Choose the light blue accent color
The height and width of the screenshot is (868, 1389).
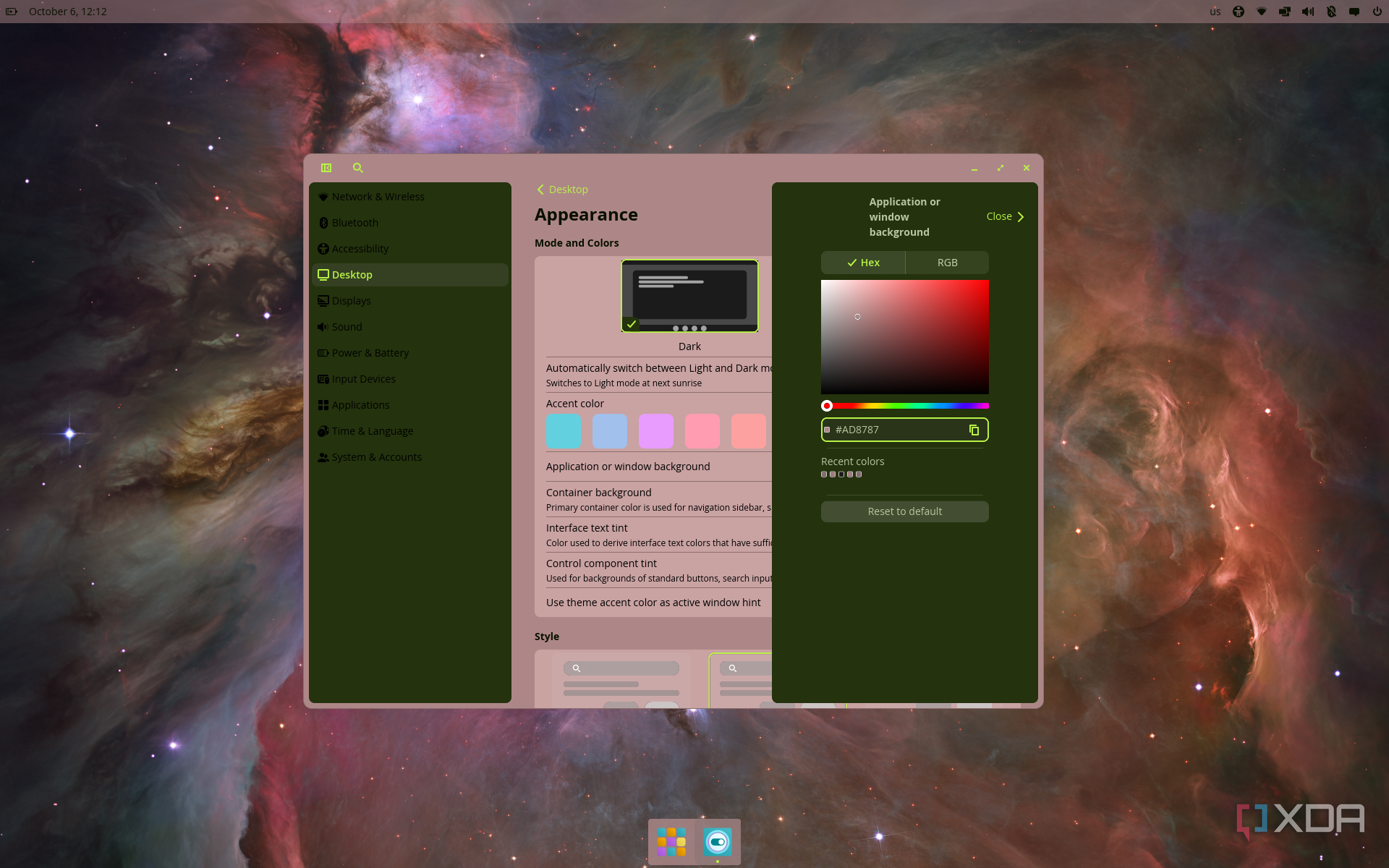[x=610, y=431]
